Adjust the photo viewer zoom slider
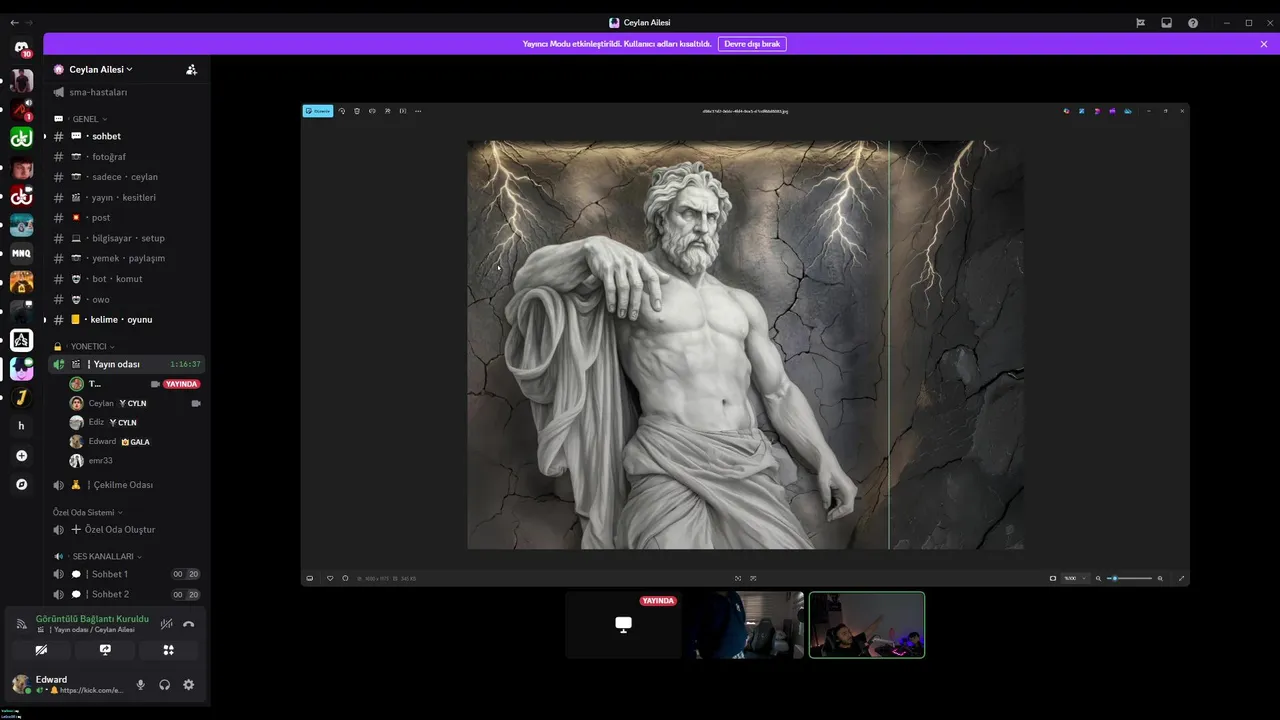1280x720 pixels. pyautogui.click(x=1129, y=578)
